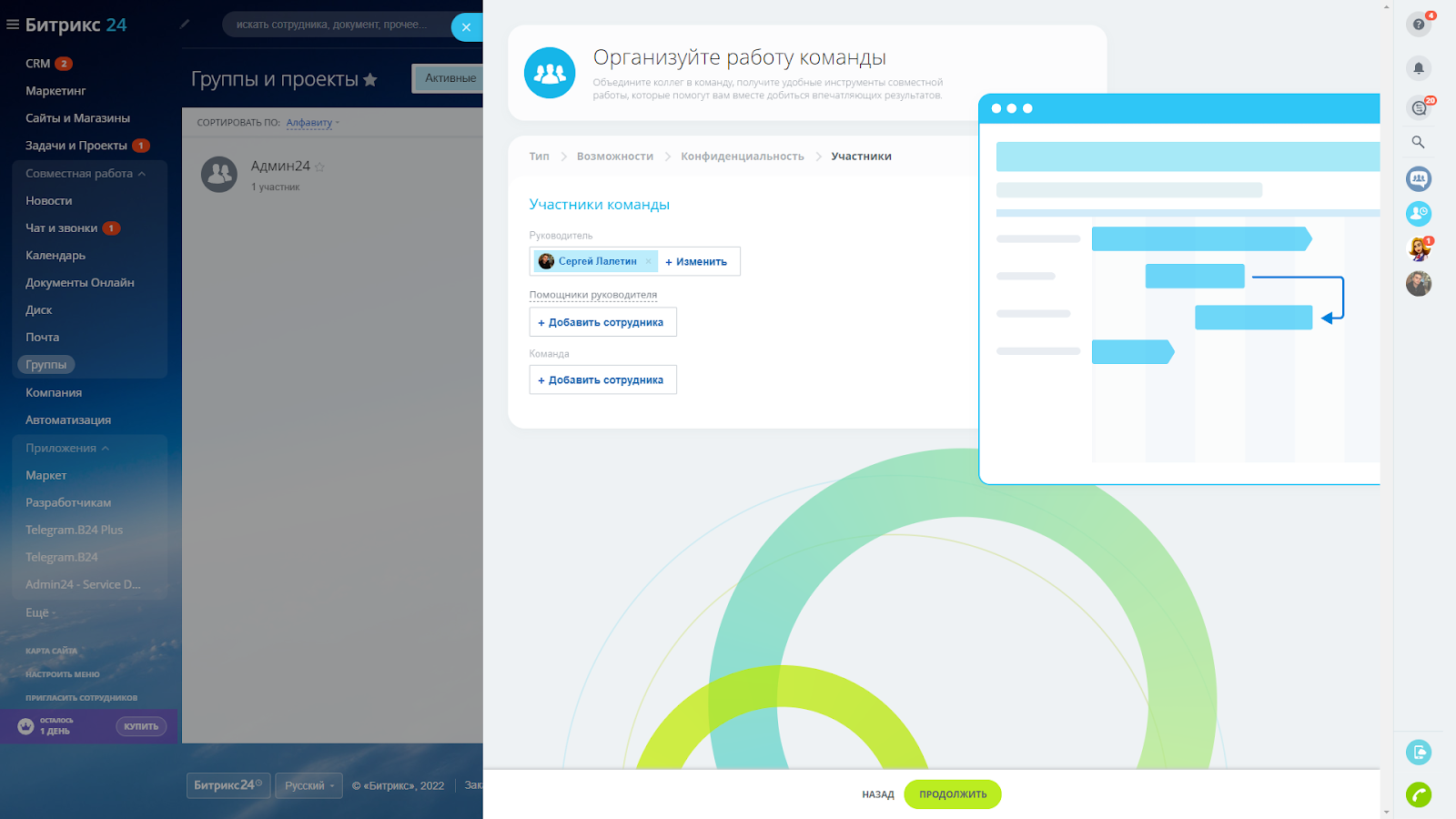The image size is (1456, 819).
Task: Go to the Тип step in breadcrumb
Action: [540, 157]
